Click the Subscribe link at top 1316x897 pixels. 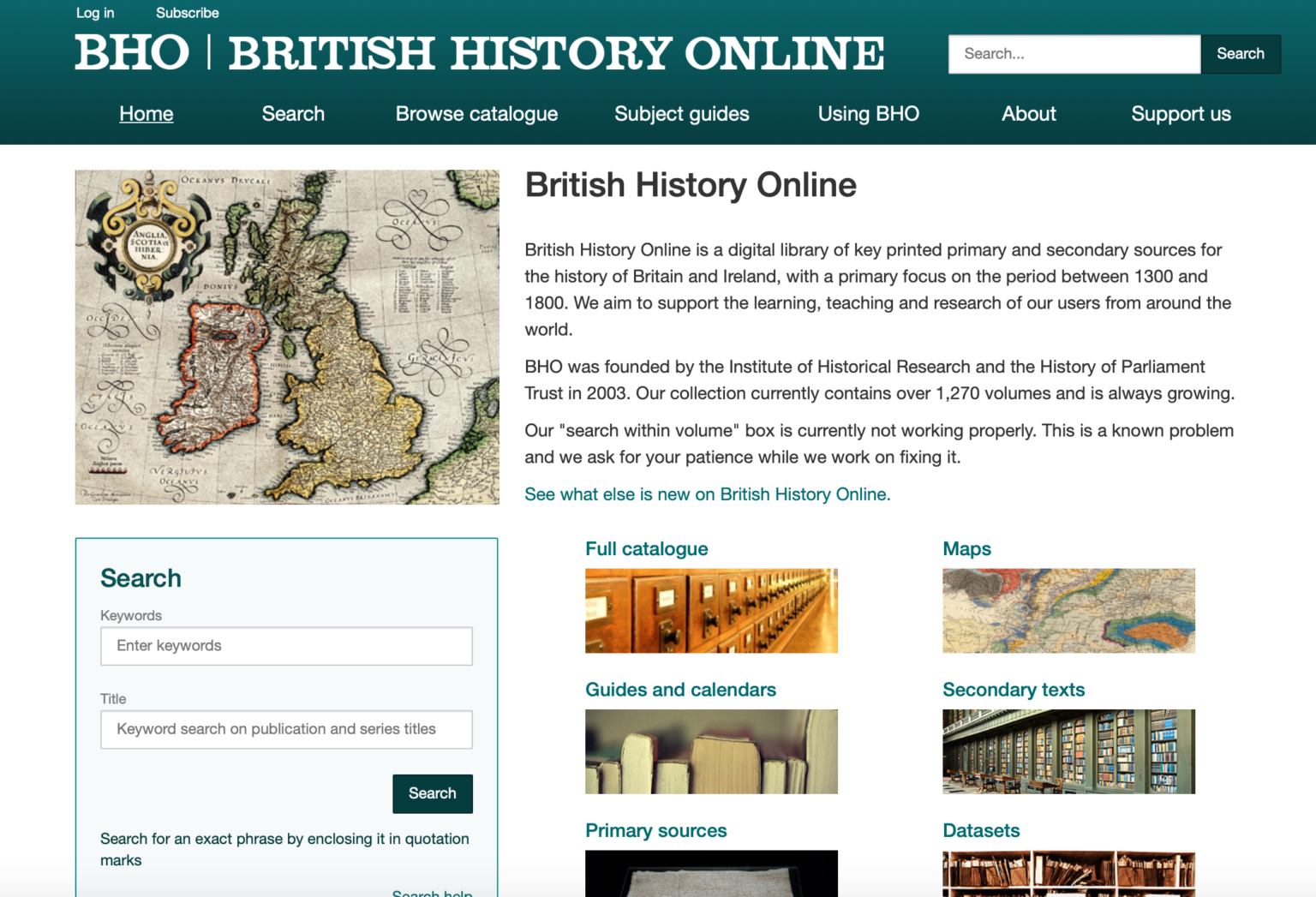[187, 13]
